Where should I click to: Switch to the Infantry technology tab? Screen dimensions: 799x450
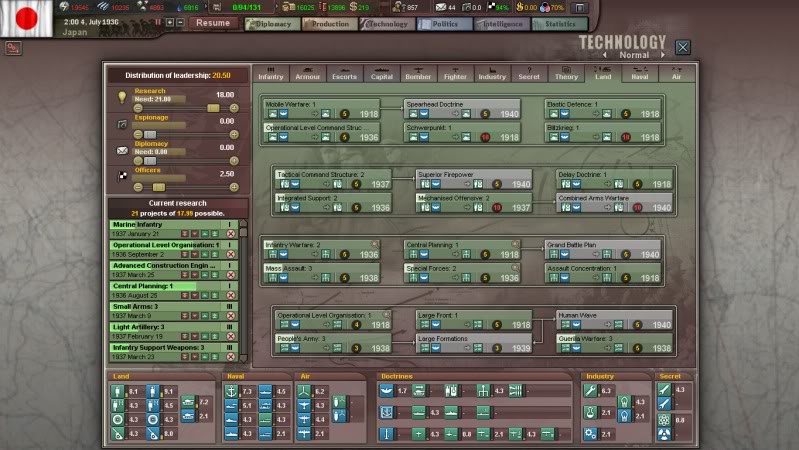[x=271, y=75]
